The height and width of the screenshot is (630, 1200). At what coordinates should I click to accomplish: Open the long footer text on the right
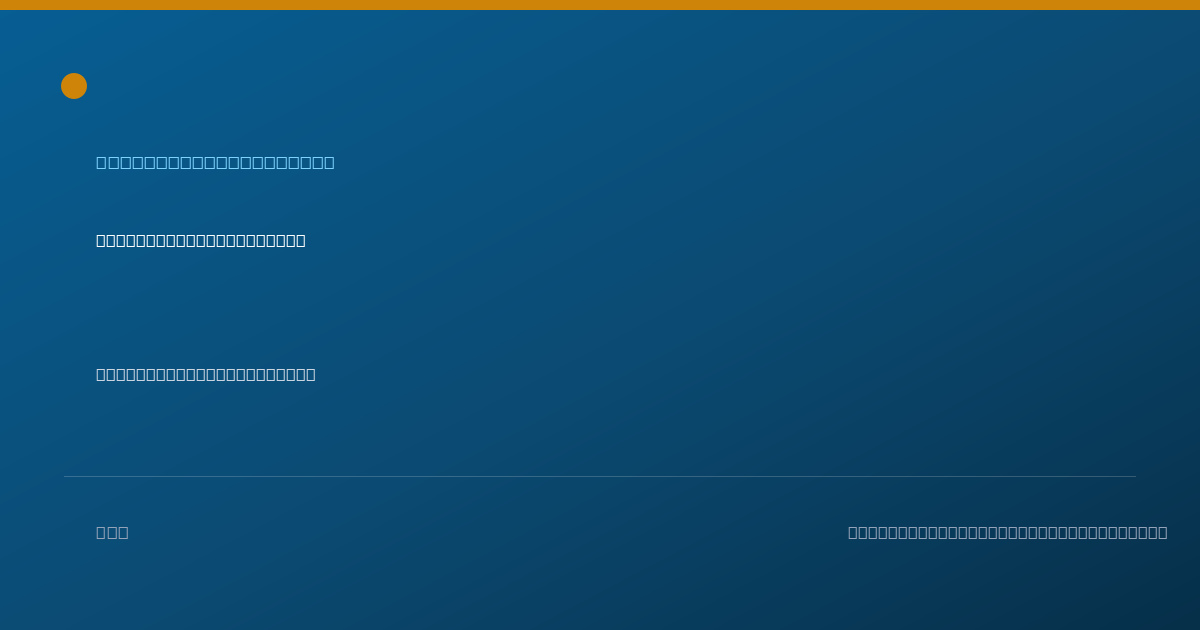coord(1008,532)
